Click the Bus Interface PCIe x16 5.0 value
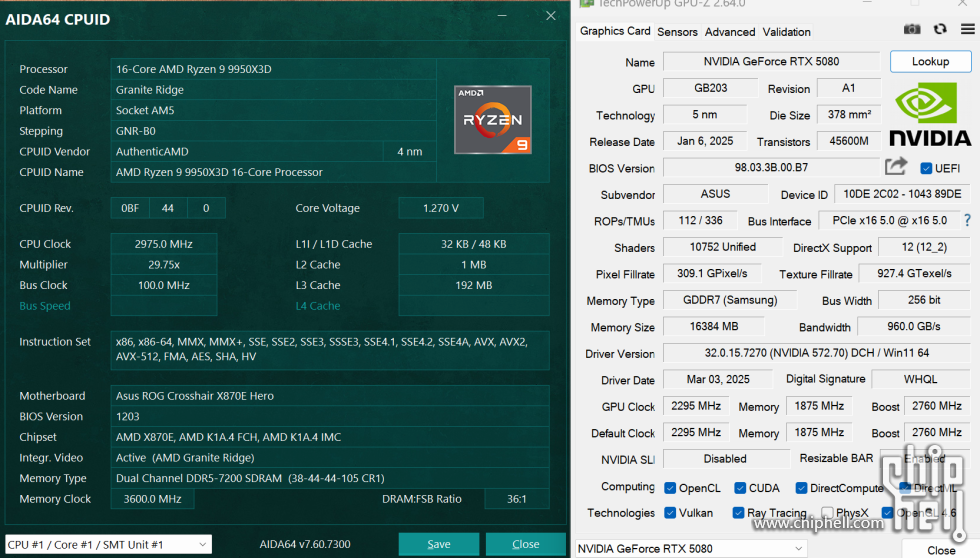 pos(889,220)
